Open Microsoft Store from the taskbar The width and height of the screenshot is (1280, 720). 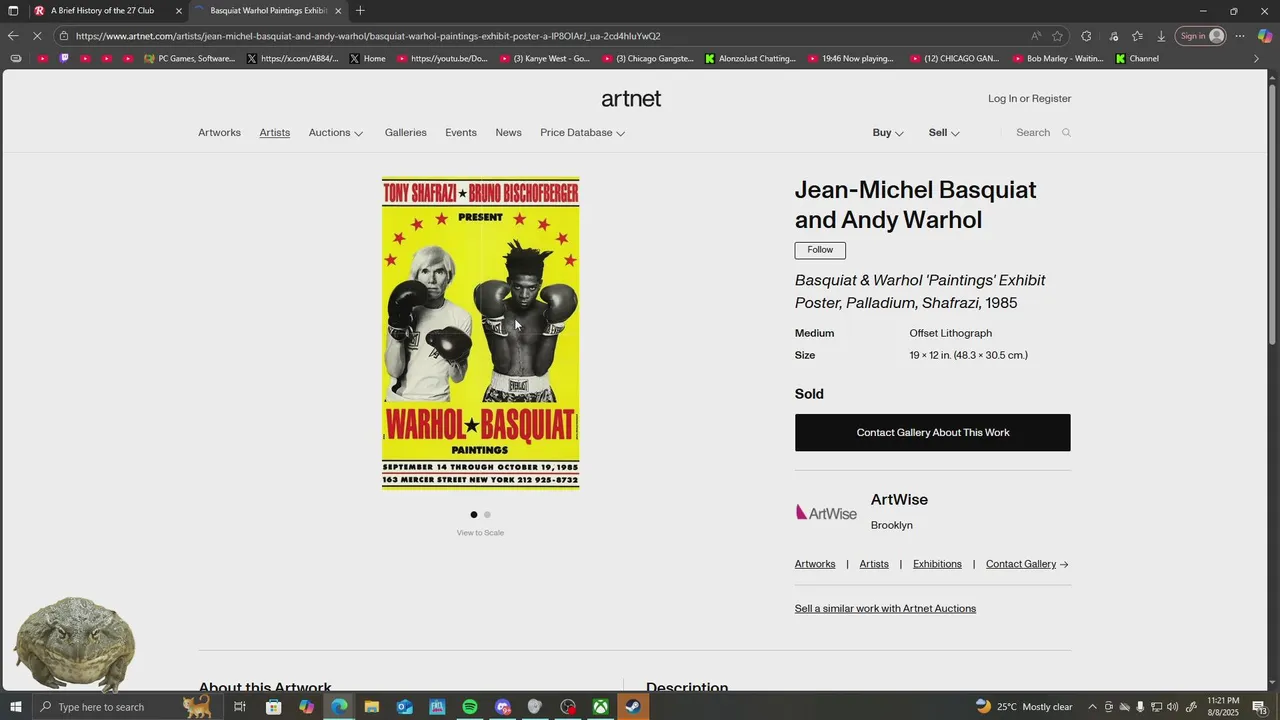[x=273, y=707]
